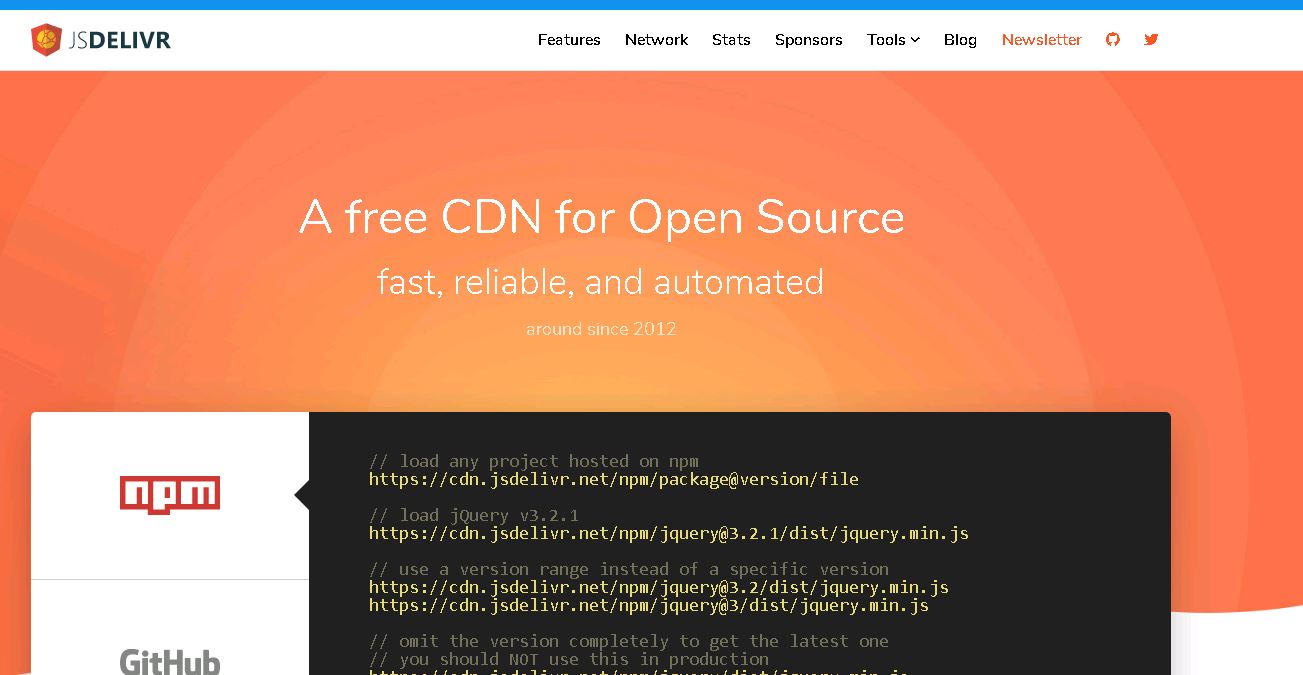
Task: Click the jquery@3.2.1 CDN URL
Action: (669, 533)
